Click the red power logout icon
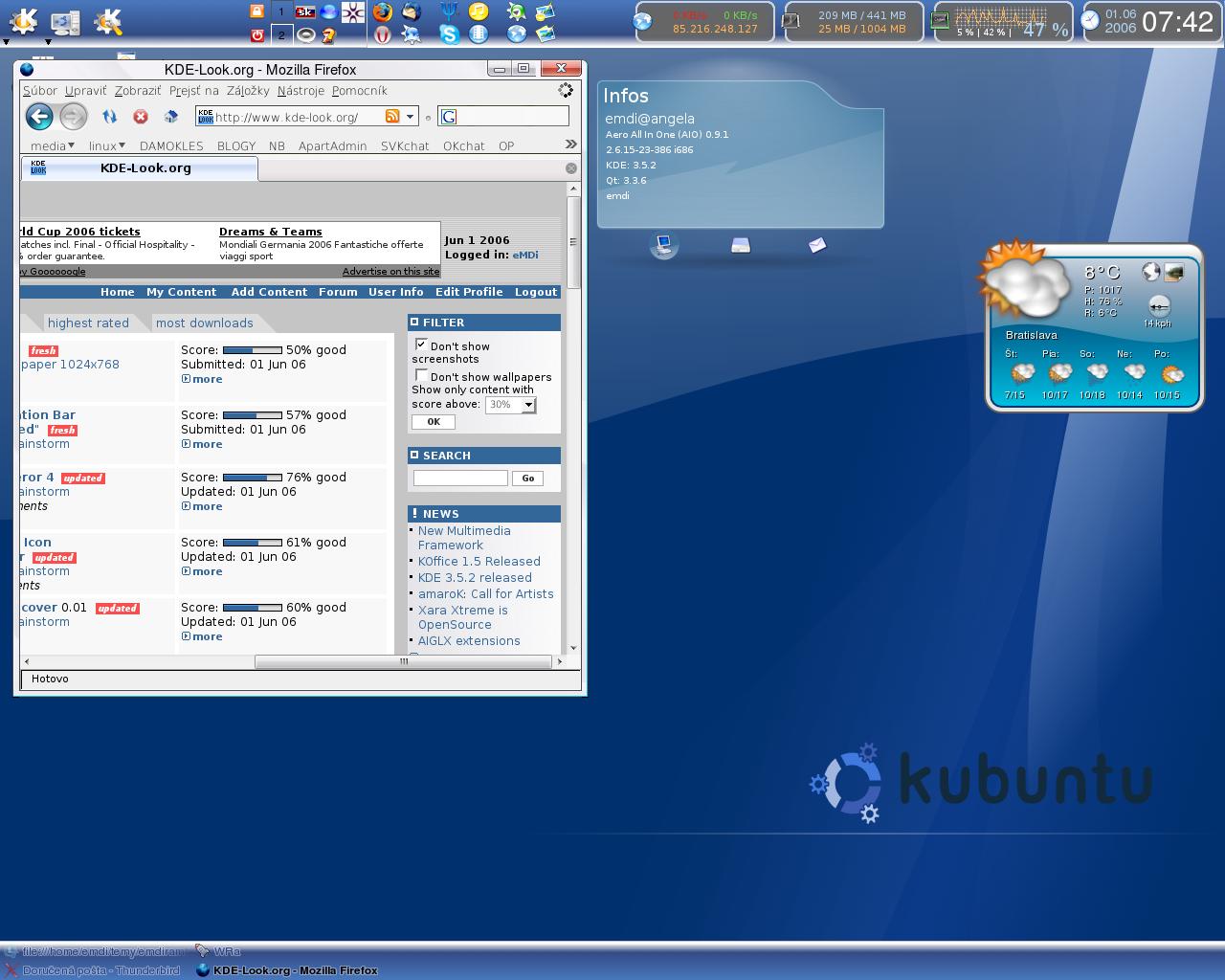Viewport: 1225px width, 980px height. click(x=256, y=35)
